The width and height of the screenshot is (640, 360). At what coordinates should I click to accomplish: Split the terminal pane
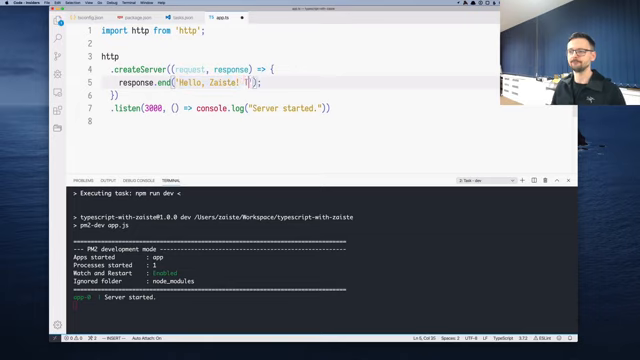pos(534,180)
